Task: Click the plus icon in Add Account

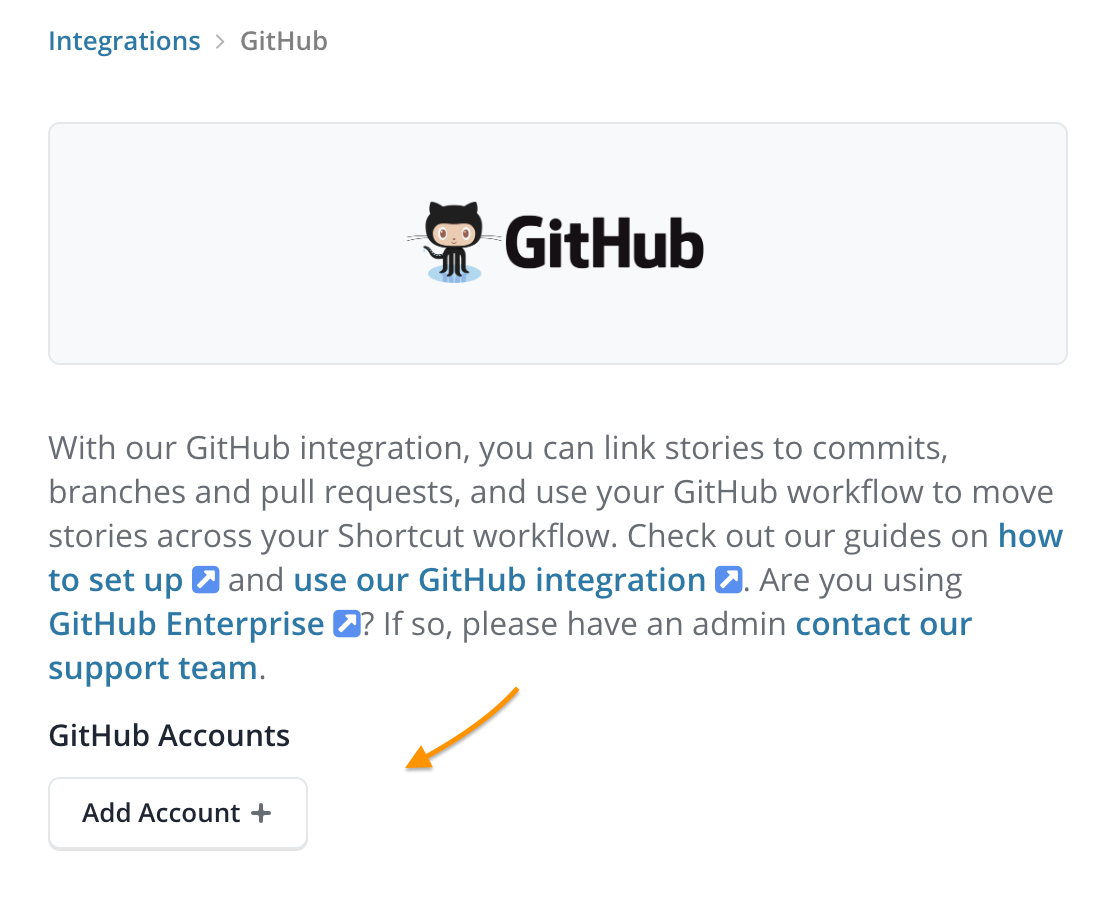Action: point(261,813)
